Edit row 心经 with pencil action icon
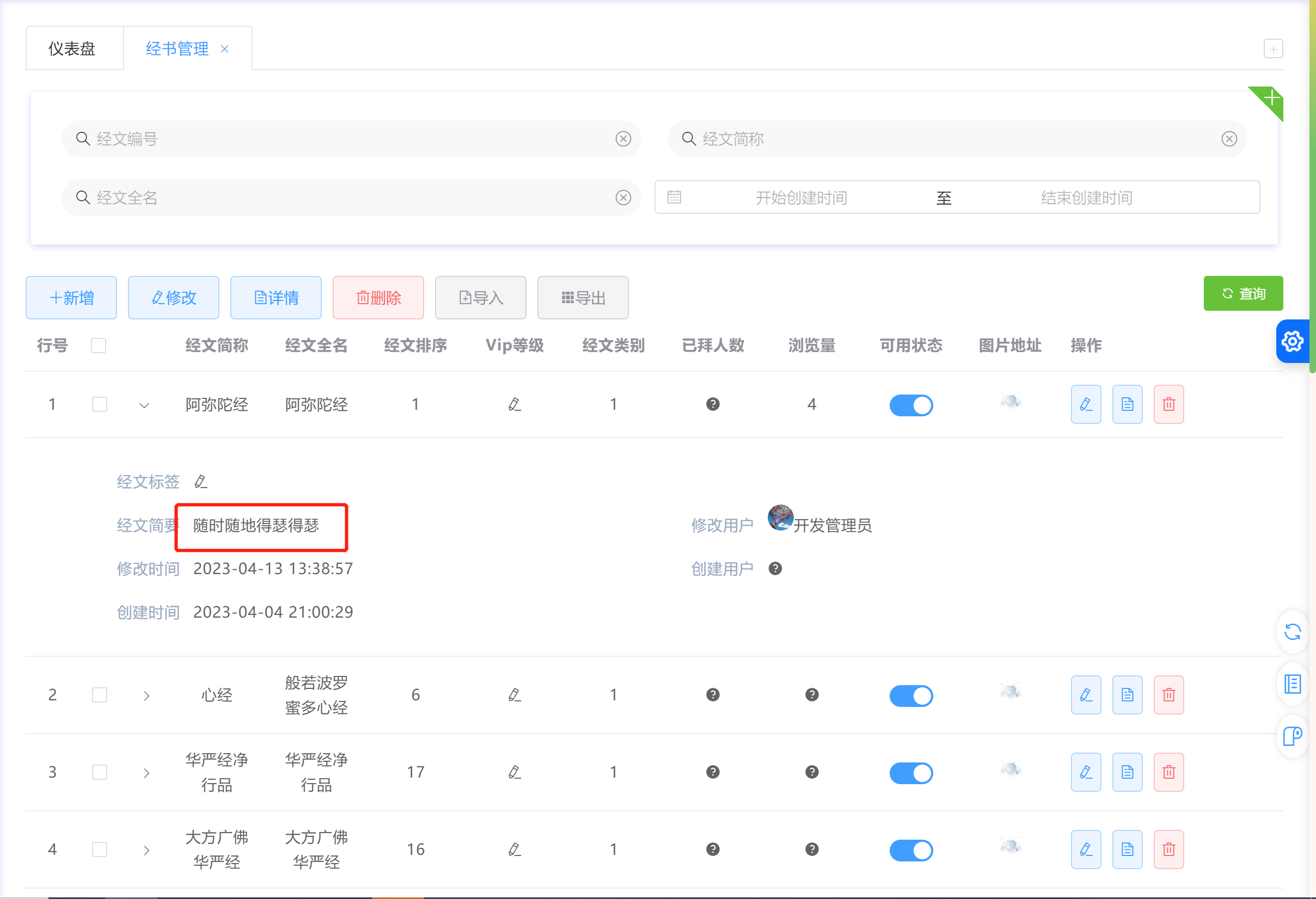Screen dimensions: 1316x899 [1086, 694]
